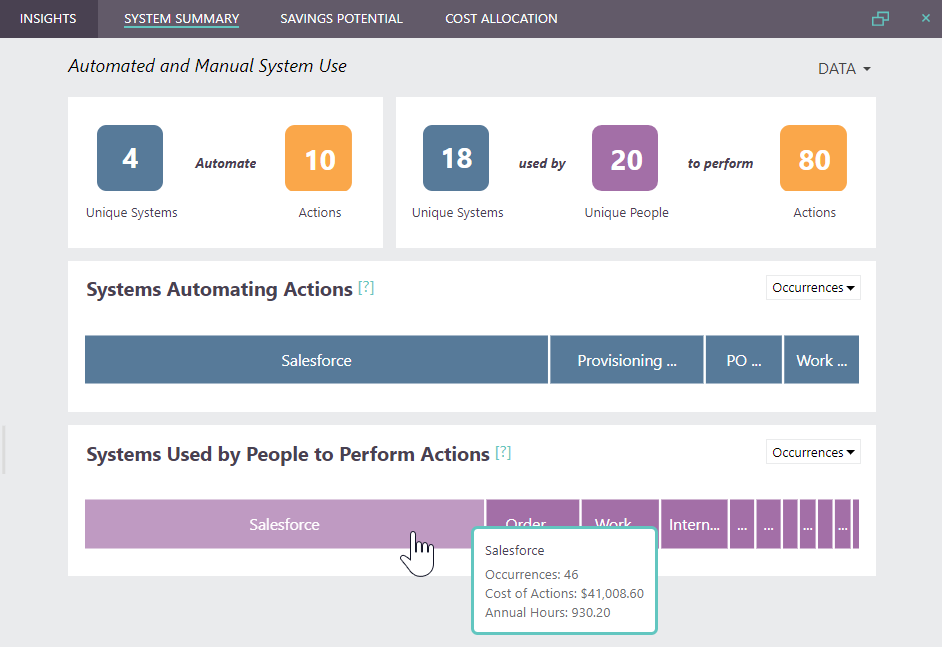Select the INSIGHTS tab

pos(47,18)
